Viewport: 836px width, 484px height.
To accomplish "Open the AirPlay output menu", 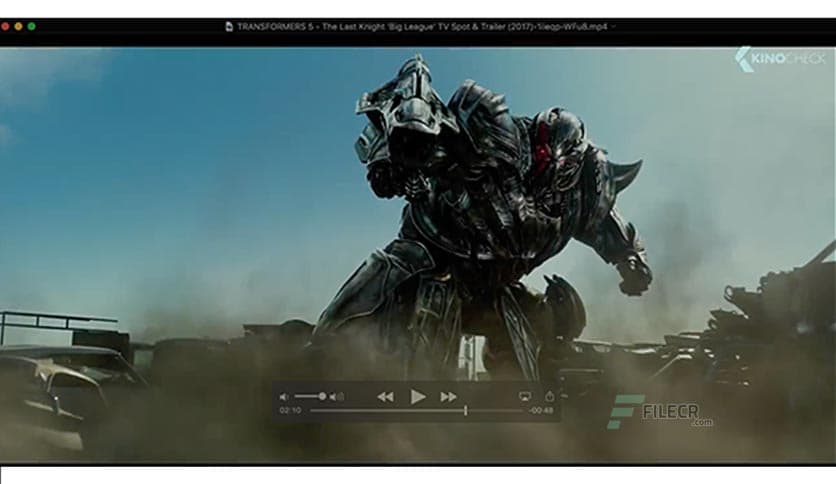I will pyautogui.click(x=525, y=397).
